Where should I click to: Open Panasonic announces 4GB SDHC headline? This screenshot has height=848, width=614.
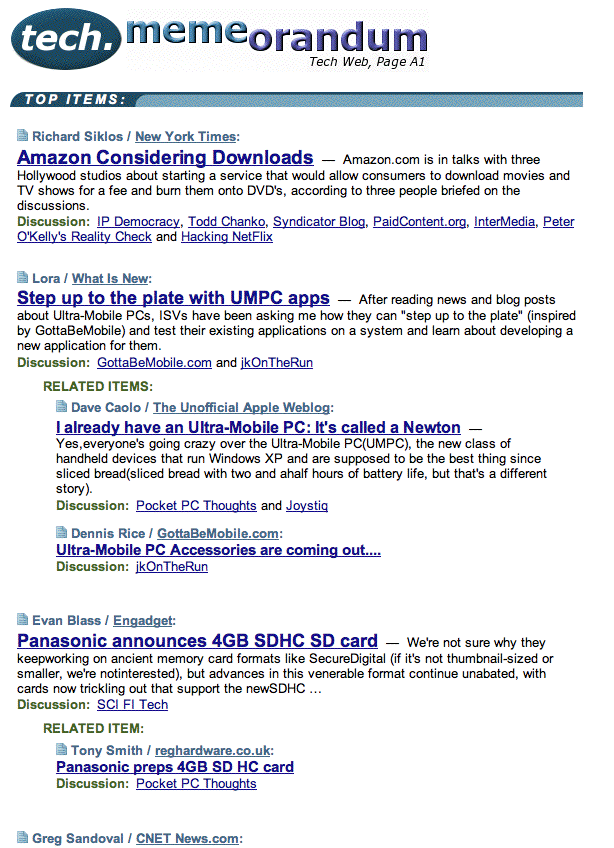tap(197, 641)
